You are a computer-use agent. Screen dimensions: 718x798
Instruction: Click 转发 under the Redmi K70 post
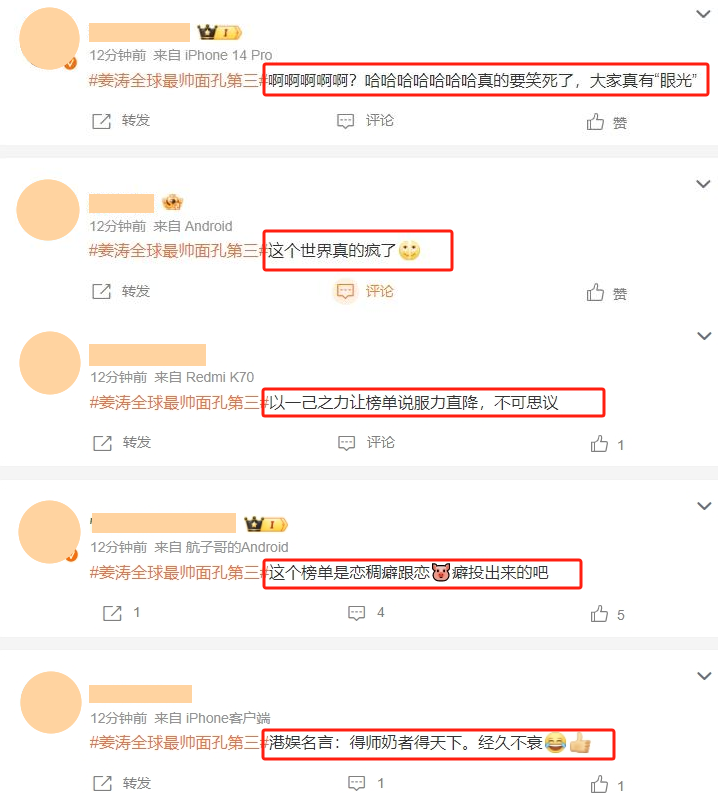tap(123, 443)
